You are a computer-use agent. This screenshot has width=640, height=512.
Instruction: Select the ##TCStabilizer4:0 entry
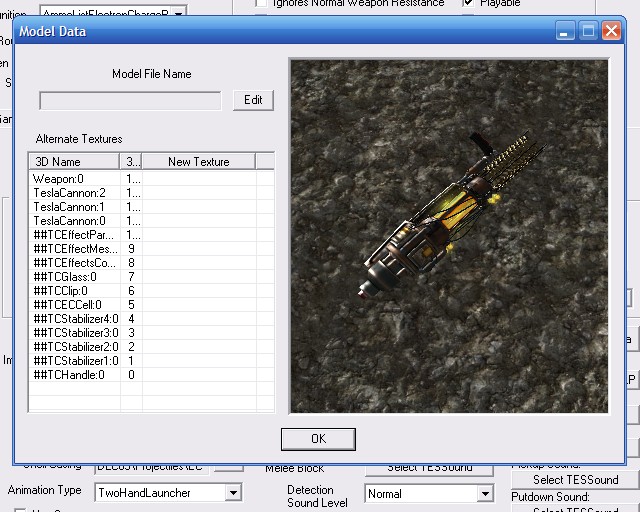pos(76,319)
